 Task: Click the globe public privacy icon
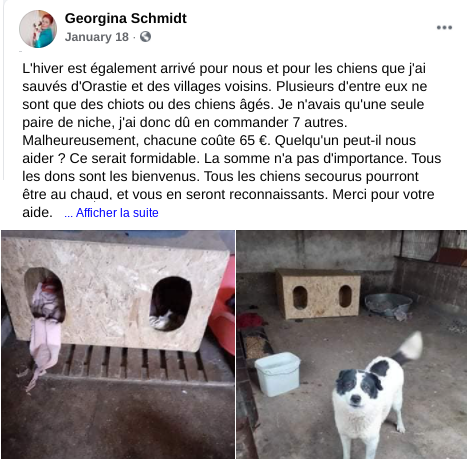pyautogui.click(x=145, y=36)
